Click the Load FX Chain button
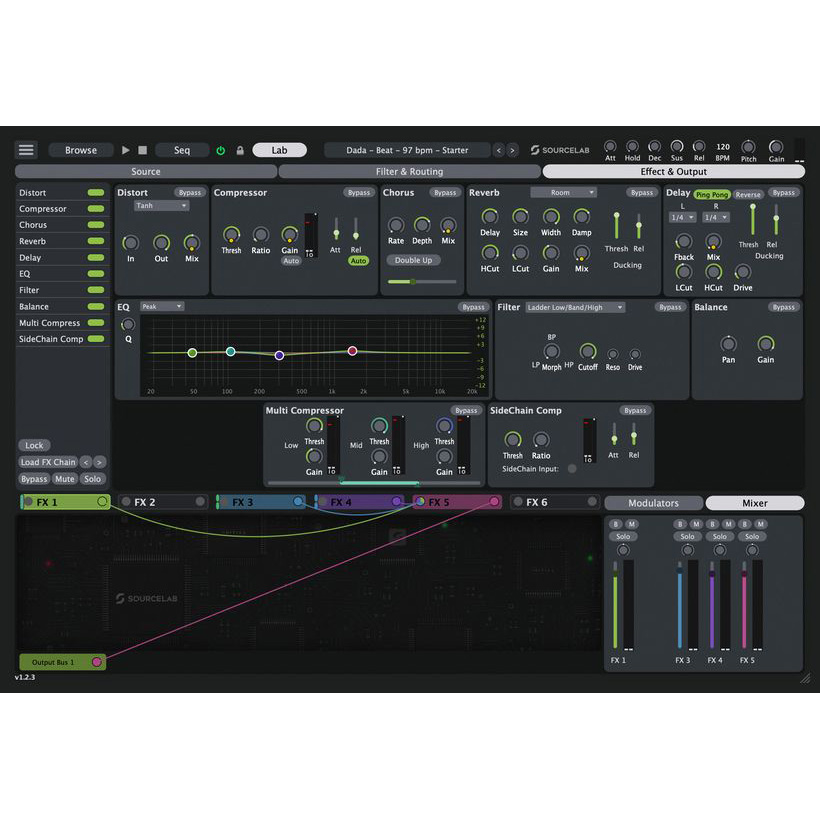Image resolution: width=820 pixels, height=820 pixels. point(48,462)
